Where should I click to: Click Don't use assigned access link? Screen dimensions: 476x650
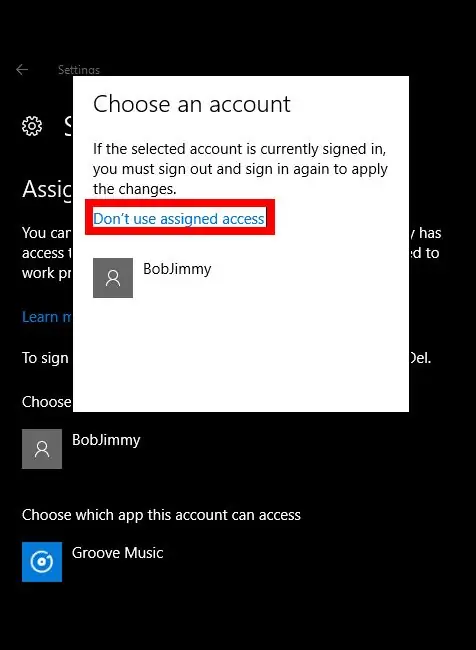pos(179,218)
